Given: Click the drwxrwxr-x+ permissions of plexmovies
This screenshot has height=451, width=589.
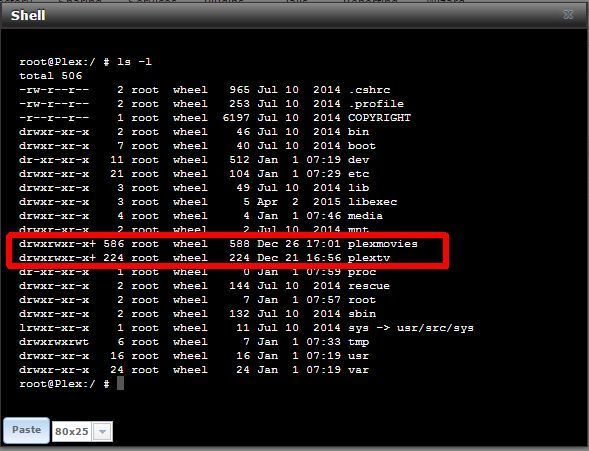Looking at the screenshot, I should (x=57, y=244).
